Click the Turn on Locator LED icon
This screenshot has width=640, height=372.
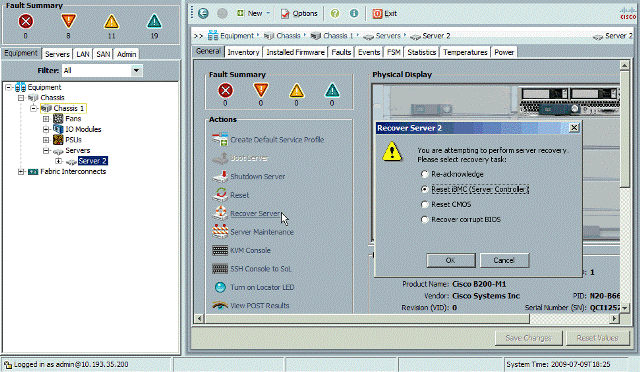pyautogui.click(x=220, y=287)
